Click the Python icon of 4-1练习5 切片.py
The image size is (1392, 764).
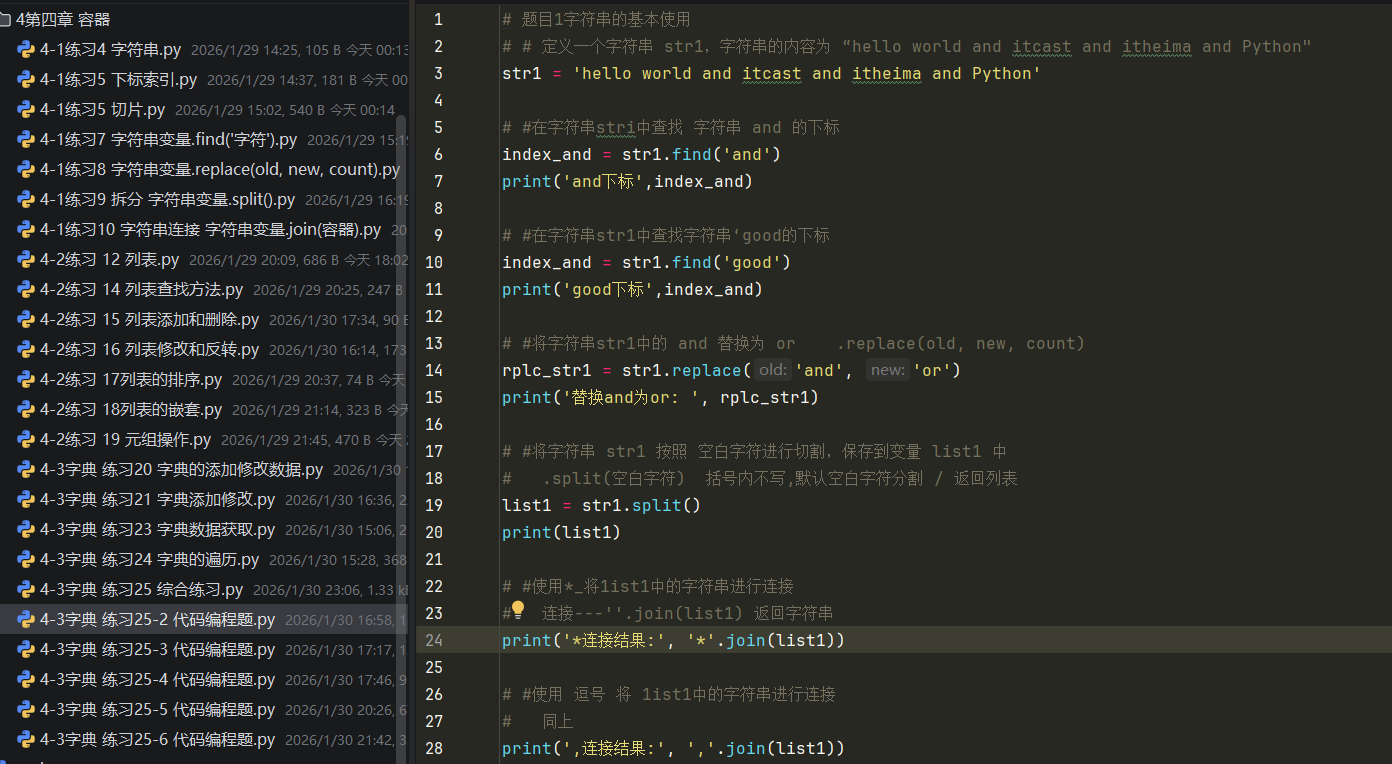coord(26,109)
